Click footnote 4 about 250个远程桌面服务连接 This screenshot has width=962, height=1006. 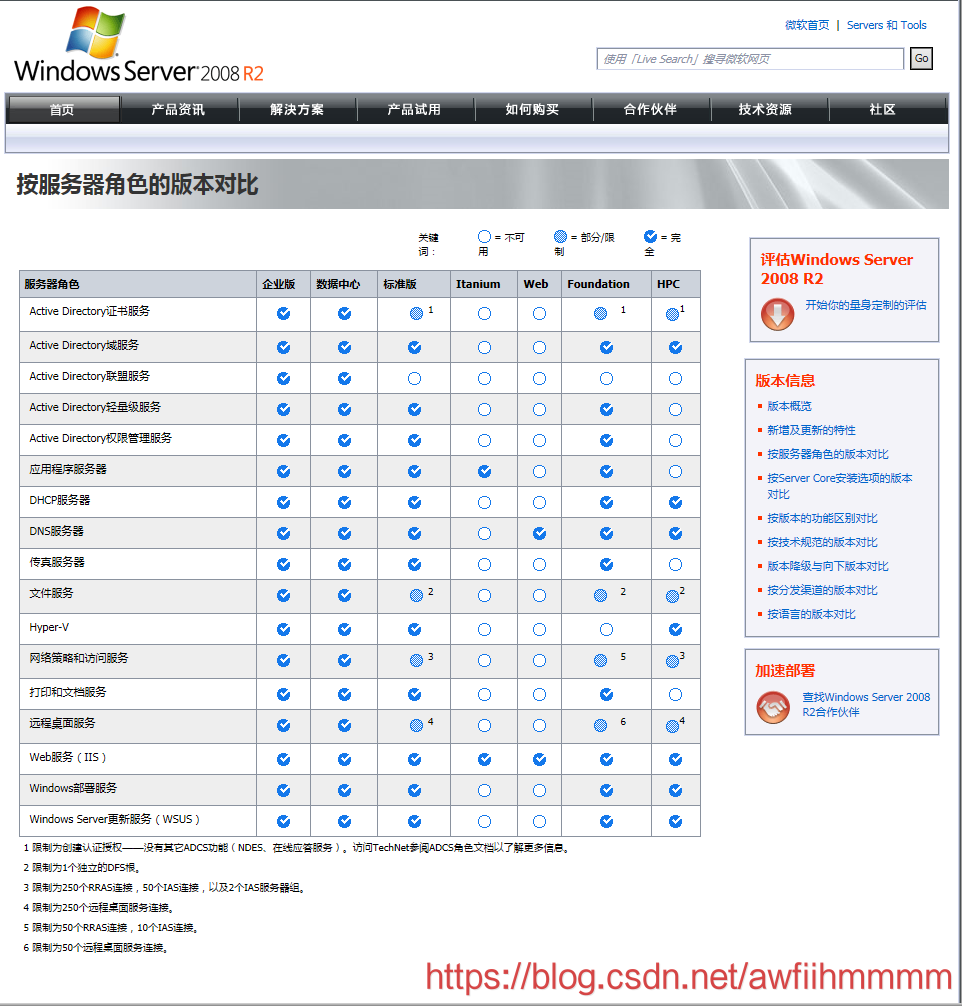[x=99, y=908]
